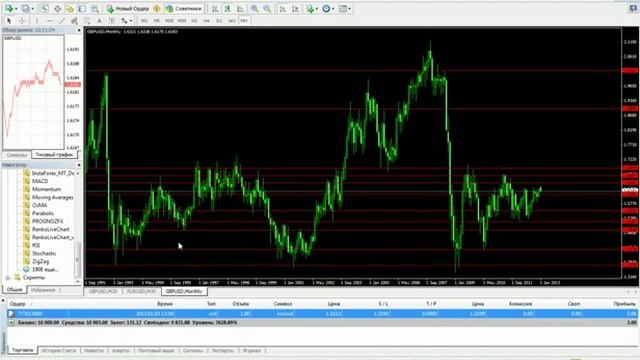Screen dimensions: 640x360
Task: Switch timeframe to H4
Action: point(207,20)
